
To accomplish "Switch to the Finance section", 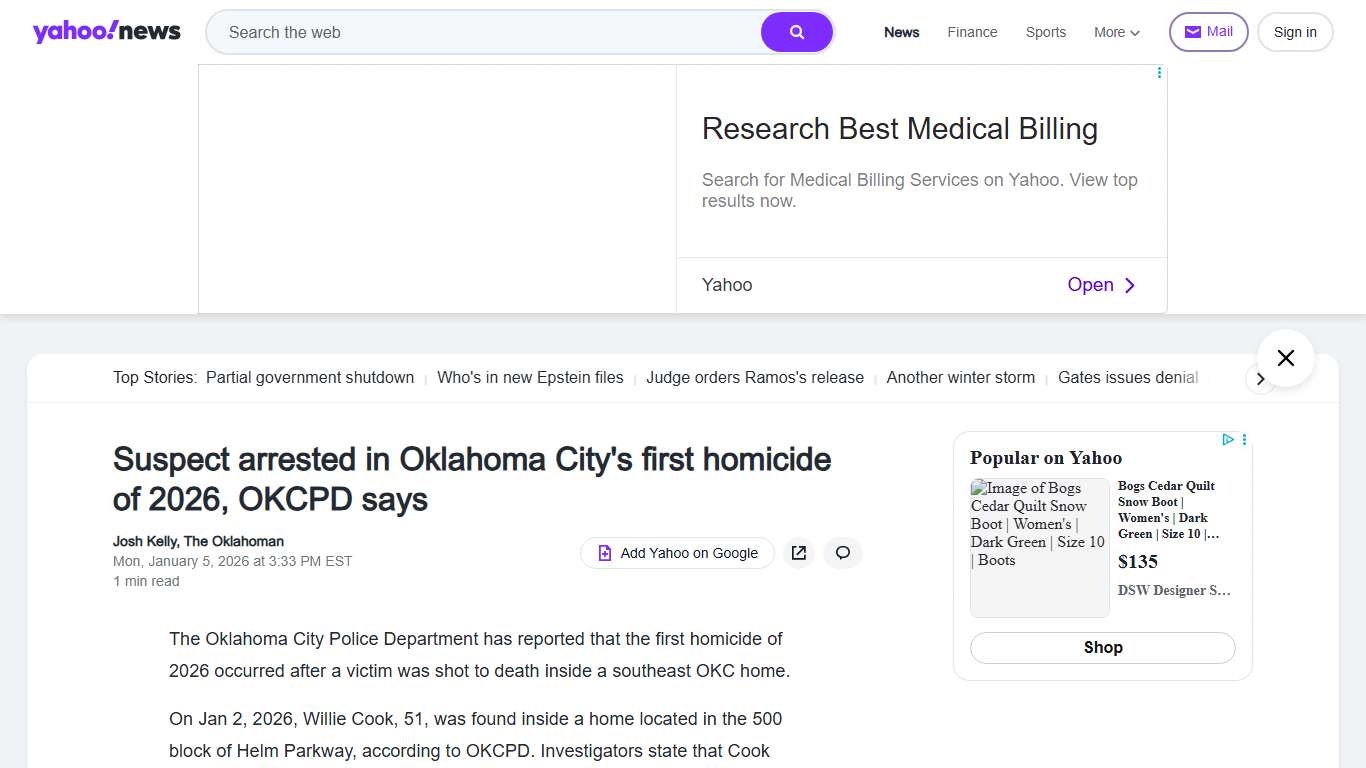I will 971,32.
